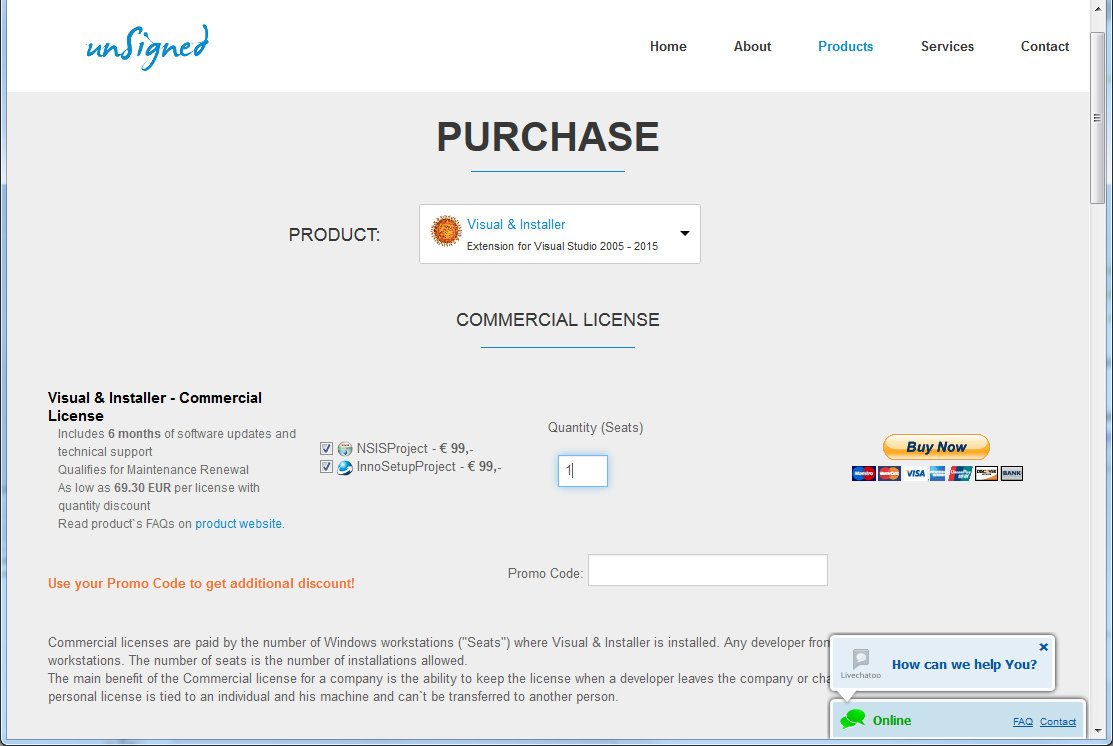Open the chat widget FAQ link
1113x746 pixels.
(x=1023, y=722)
